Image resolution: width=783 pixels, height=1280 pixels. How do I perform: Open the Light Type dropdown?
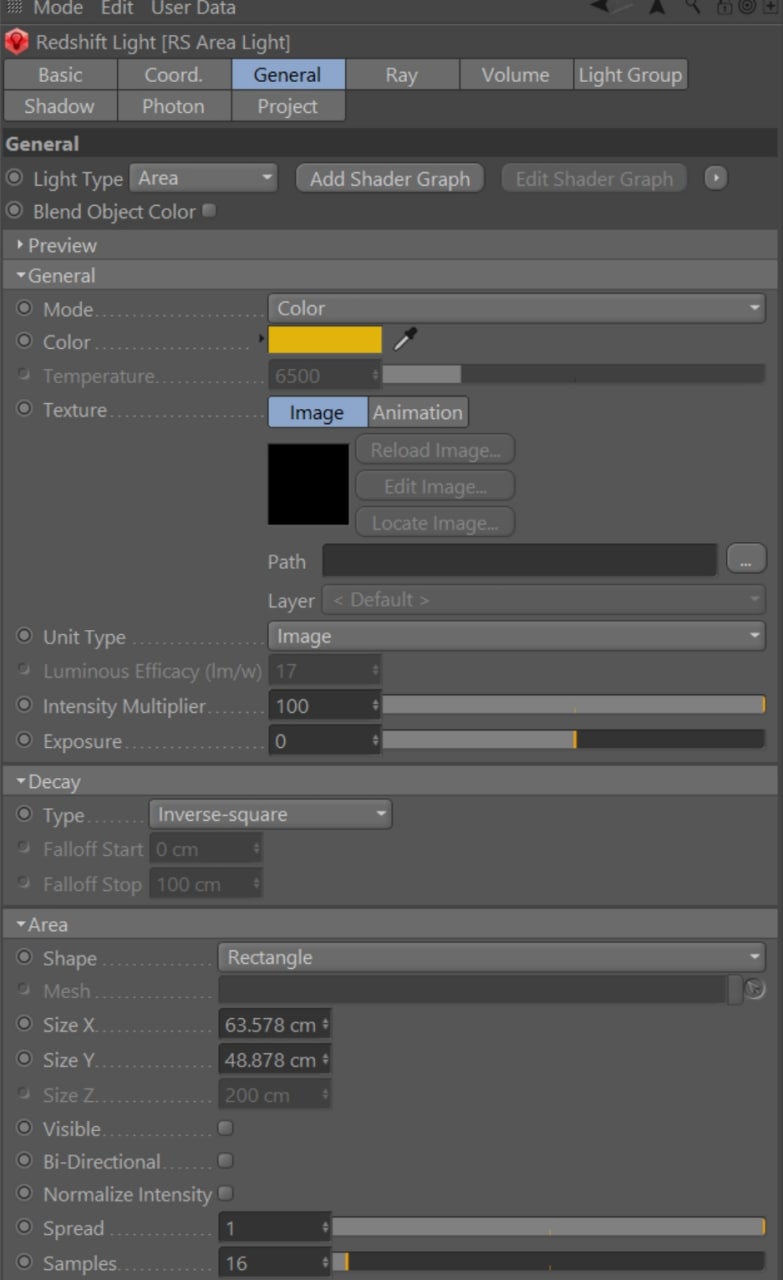pyautogui.click(x=204, y=178)
